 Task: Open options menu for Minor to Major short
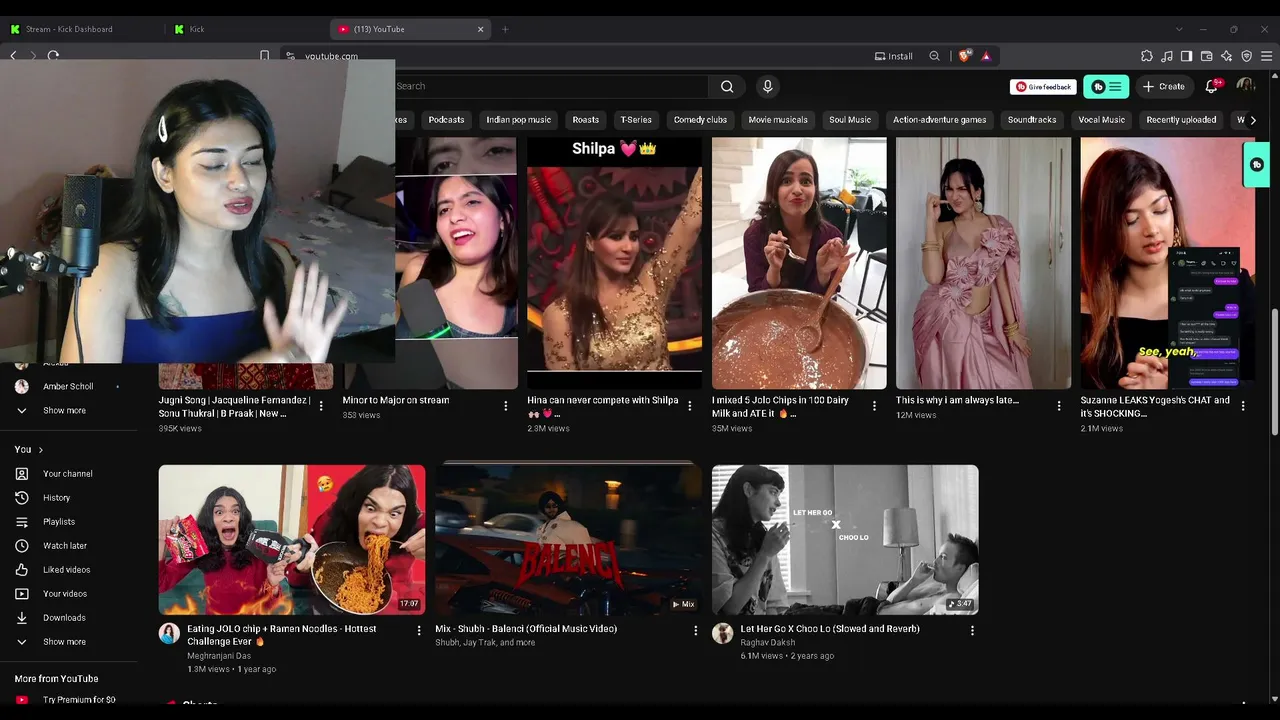point(506,406)
